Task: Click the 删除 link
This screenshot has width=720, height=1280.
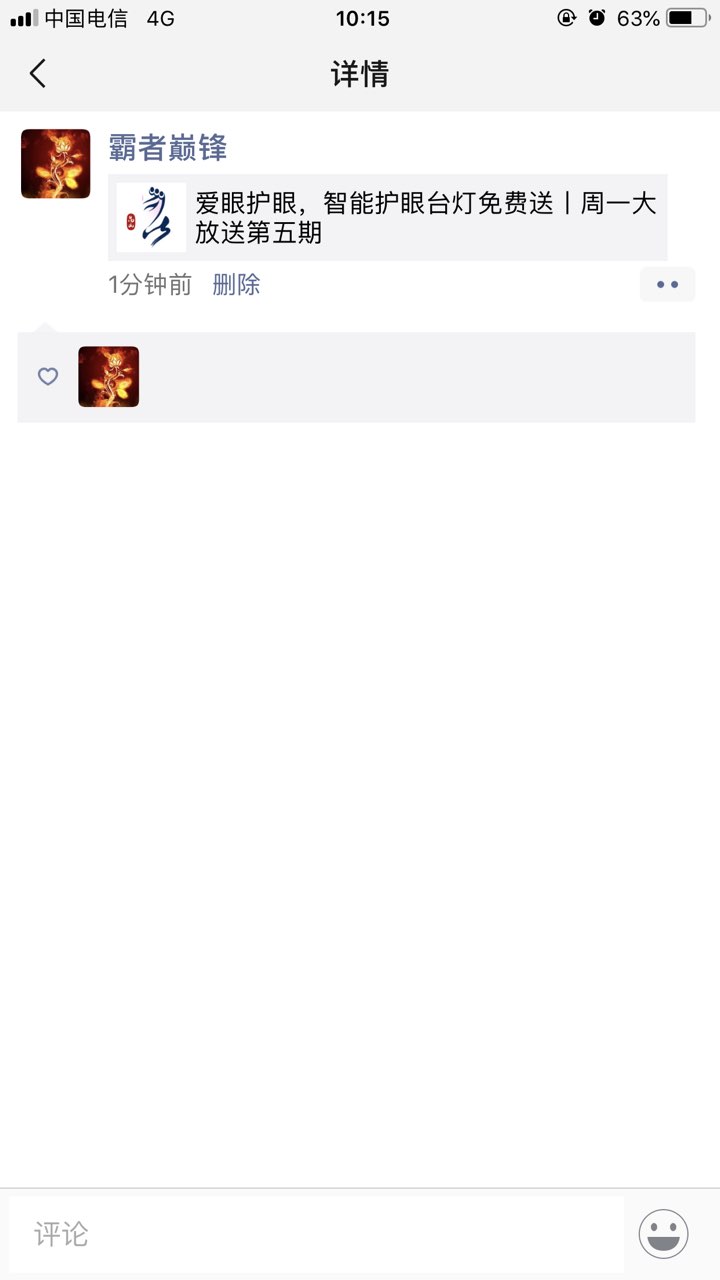Action: click(x=236, y=285)
